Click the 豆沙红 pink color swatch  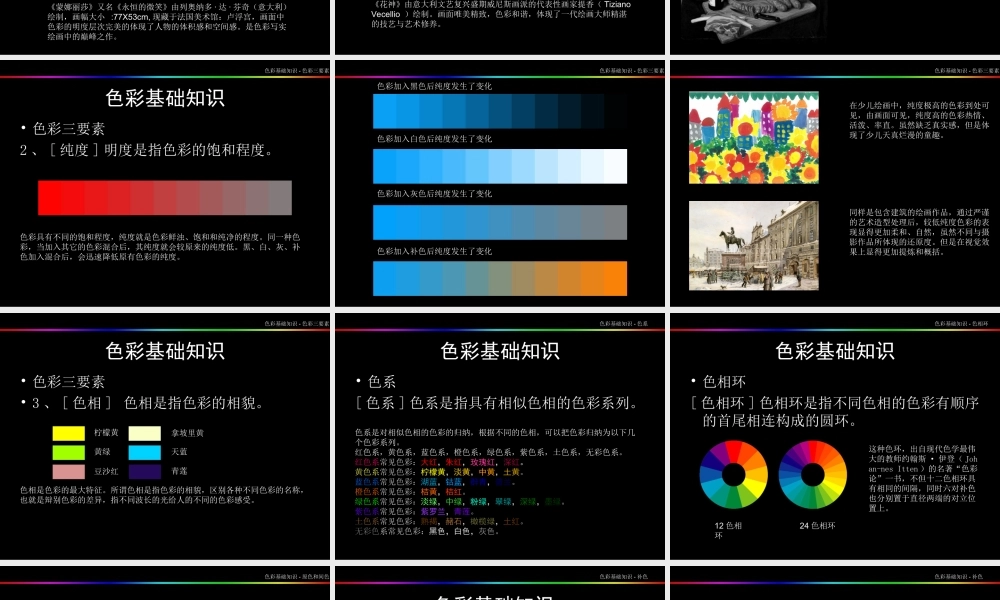tap(68, 472)
